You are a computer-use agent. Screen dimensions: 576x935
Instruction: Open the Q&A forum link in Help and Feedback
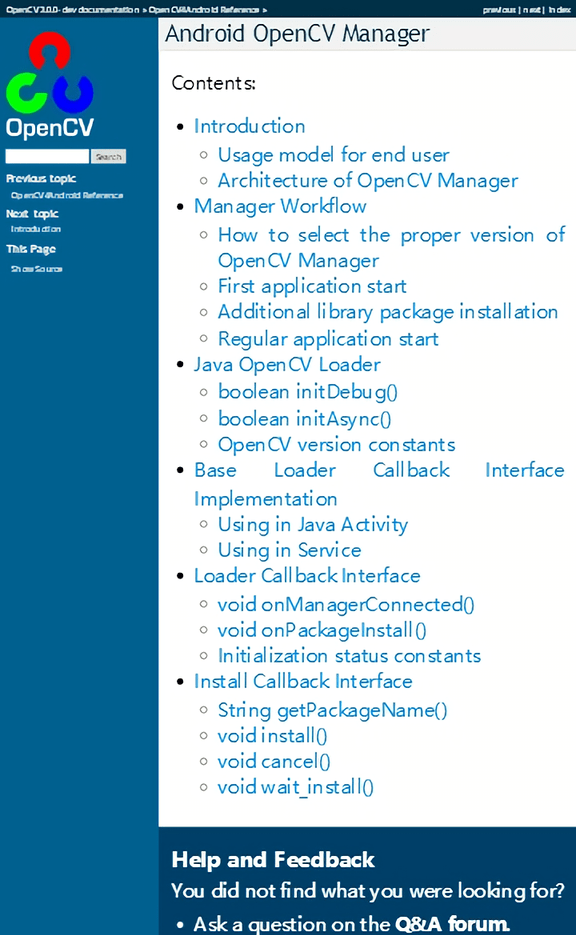[452, 924]
